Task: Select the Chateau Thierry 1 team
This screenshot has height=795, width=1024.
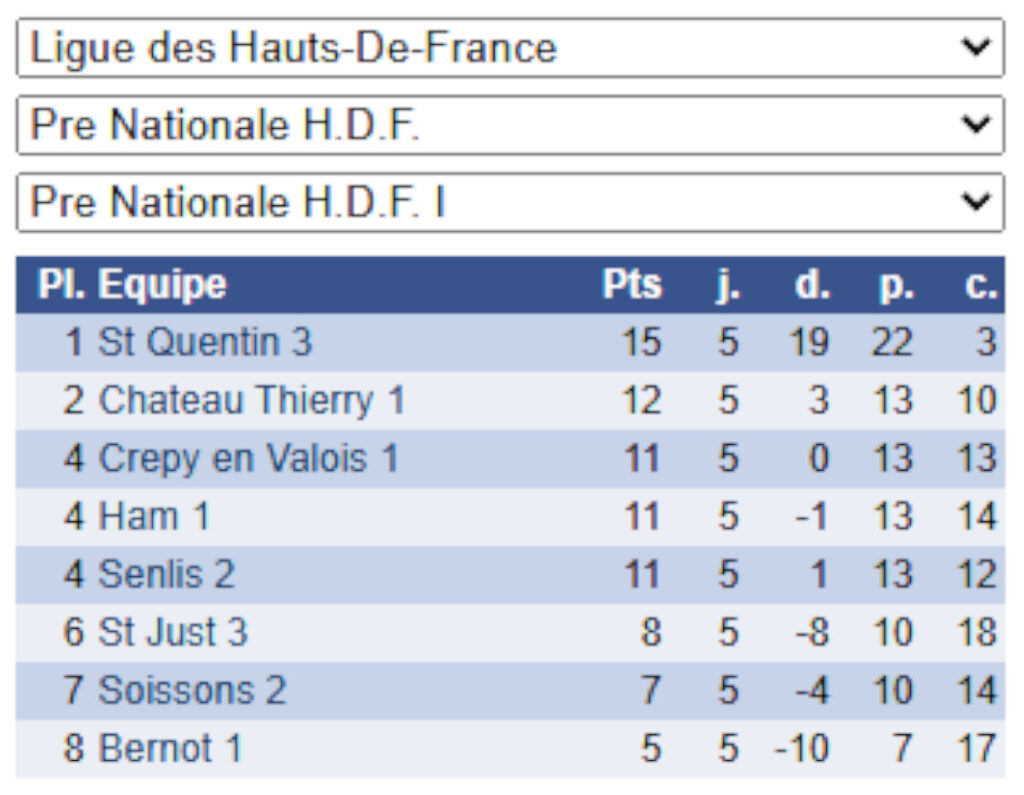Action: pos(251,401)
